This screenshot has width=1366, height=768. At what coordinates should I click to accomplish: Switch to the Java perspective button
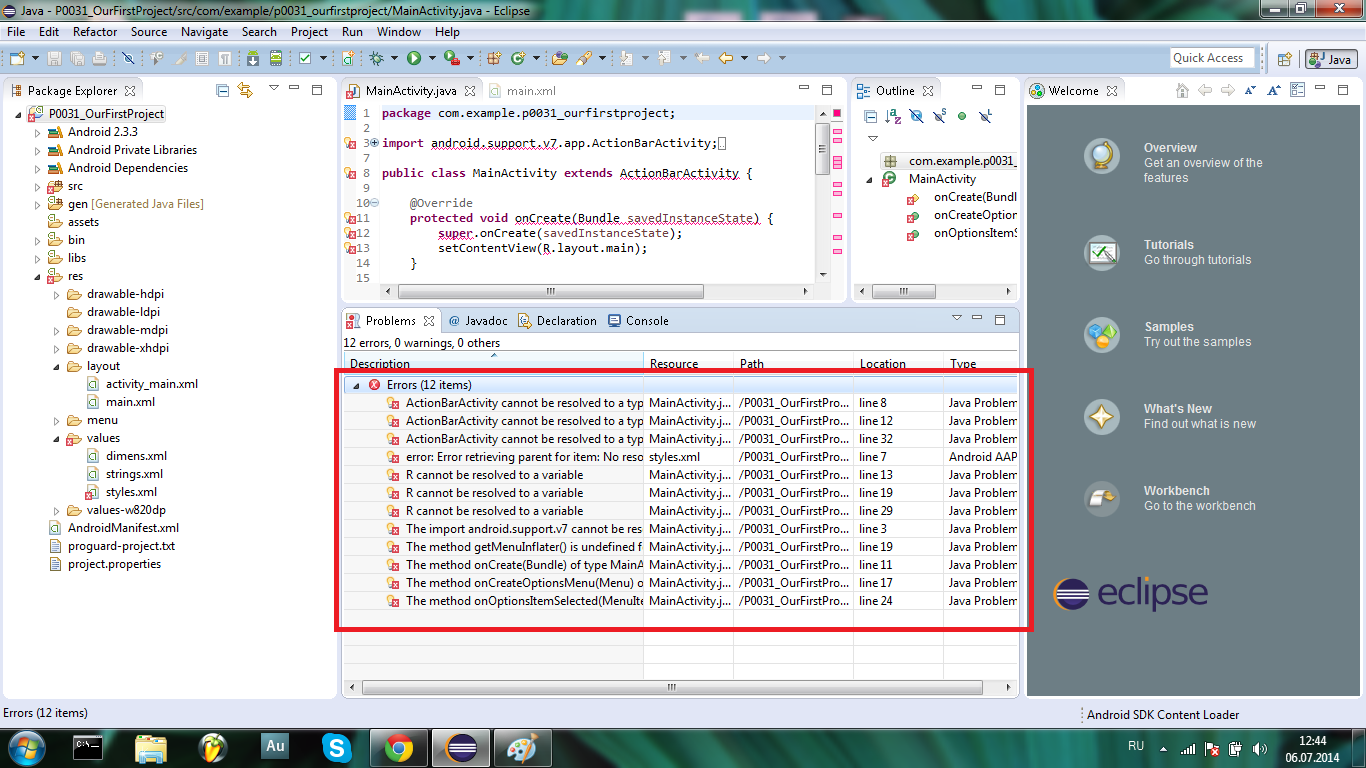tap(1330, 59)
